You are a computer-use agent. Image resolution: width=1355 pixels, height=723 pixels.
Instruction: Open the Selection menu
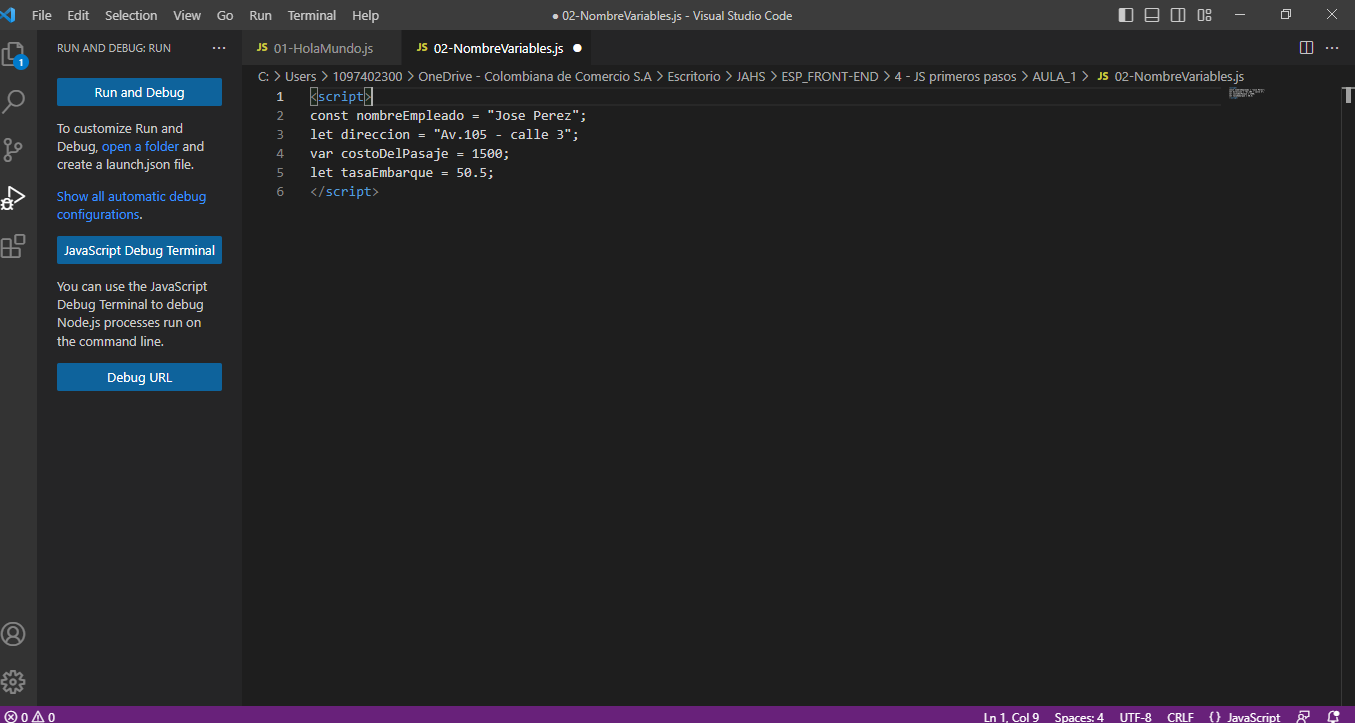tap(131, 15)
